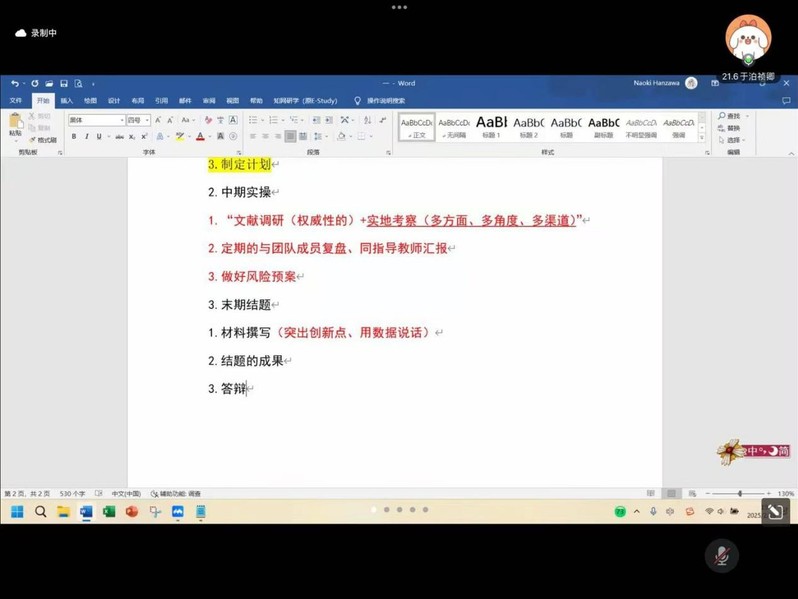Click the Replace (替换) icon
This screenshot has height=599, width=798.
pos(733,128)
